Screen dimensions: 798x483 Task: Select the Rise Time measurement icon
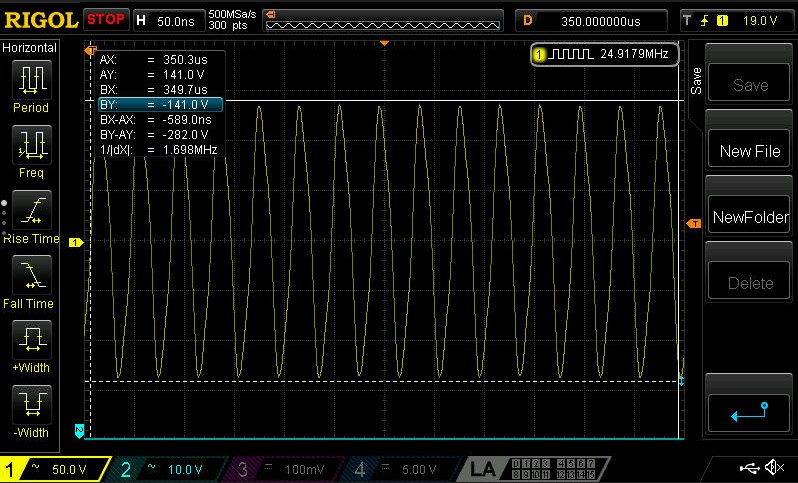32,210
